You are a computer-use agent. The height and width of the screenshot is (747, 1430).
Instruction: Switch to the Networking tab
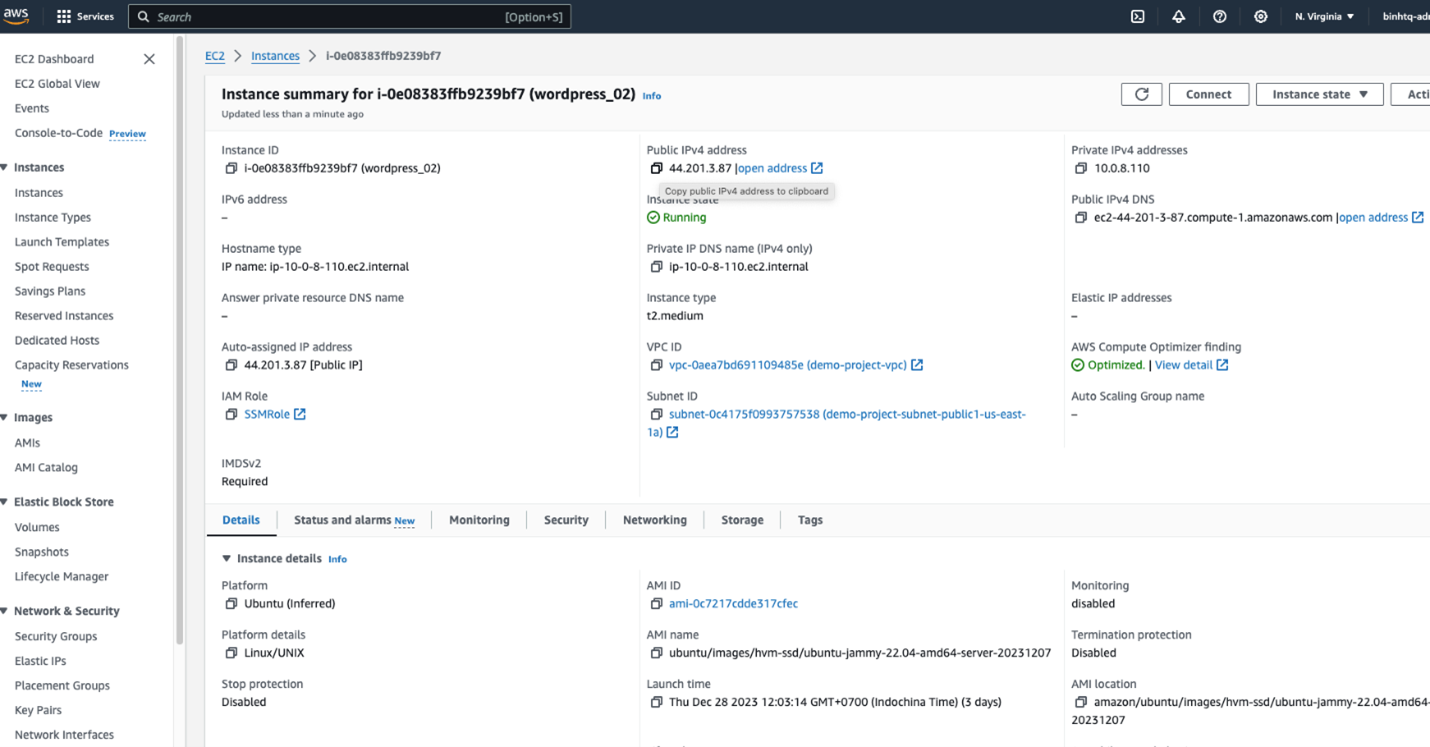click(655, 520)
